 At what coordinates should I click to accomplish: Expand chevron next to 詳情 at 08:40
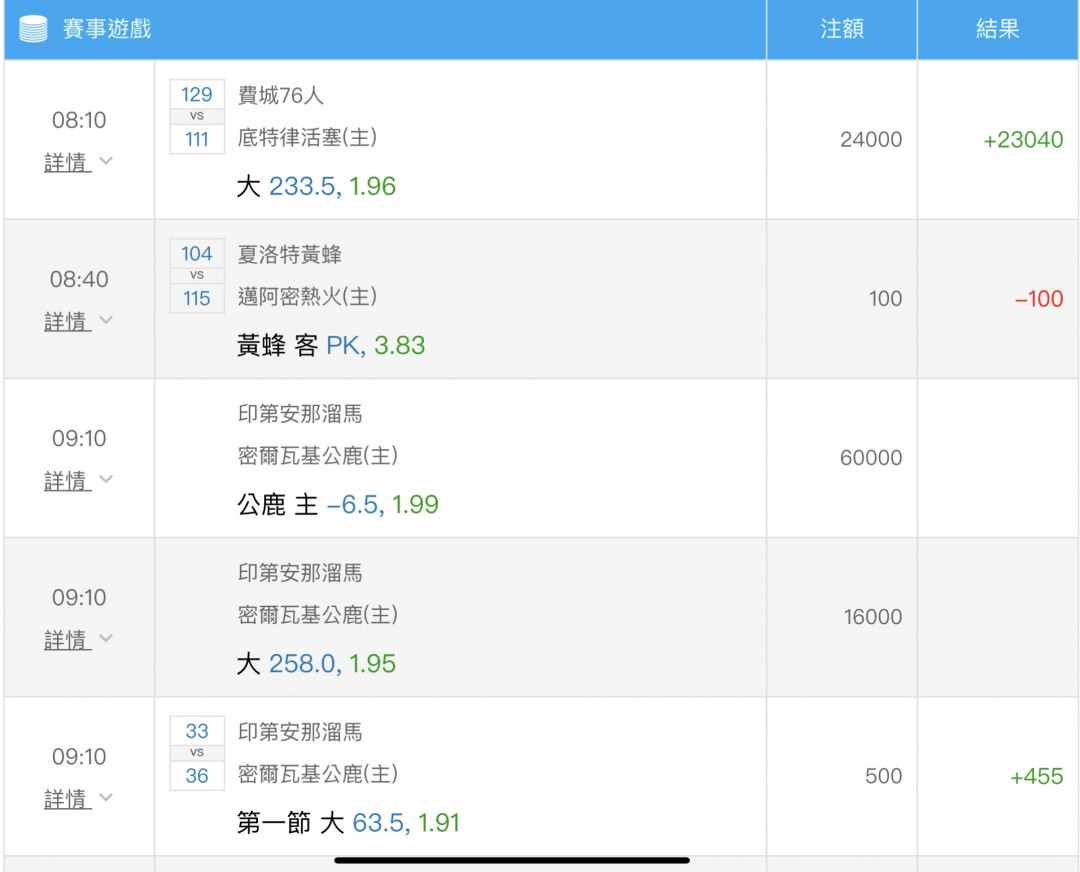point(106,320)
